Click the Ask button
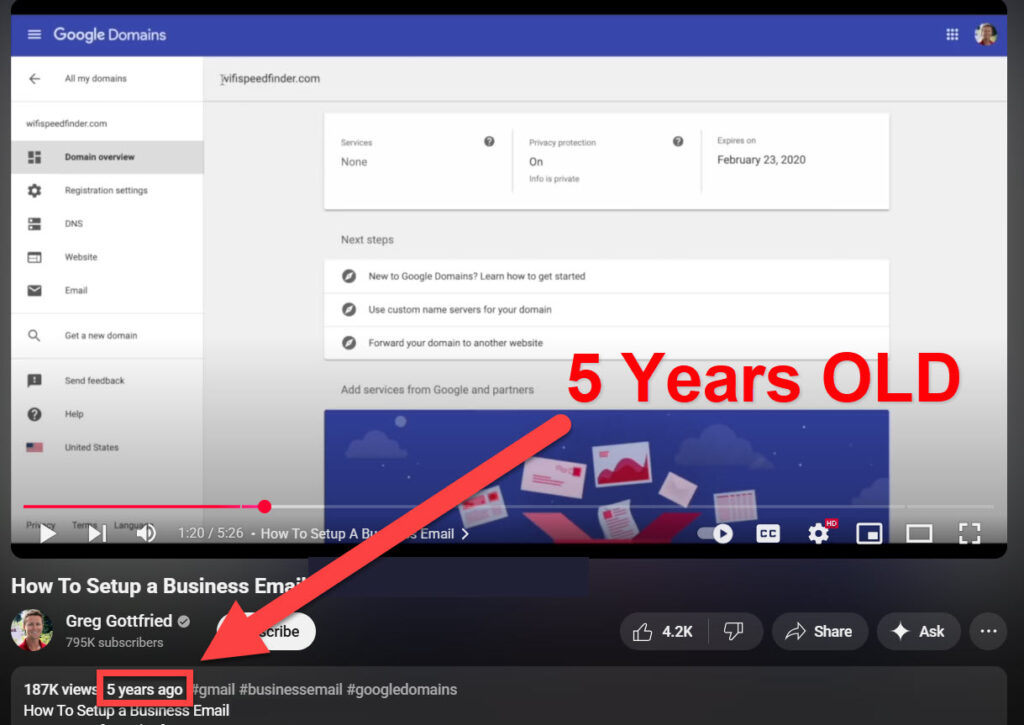 tap(918, 632)
